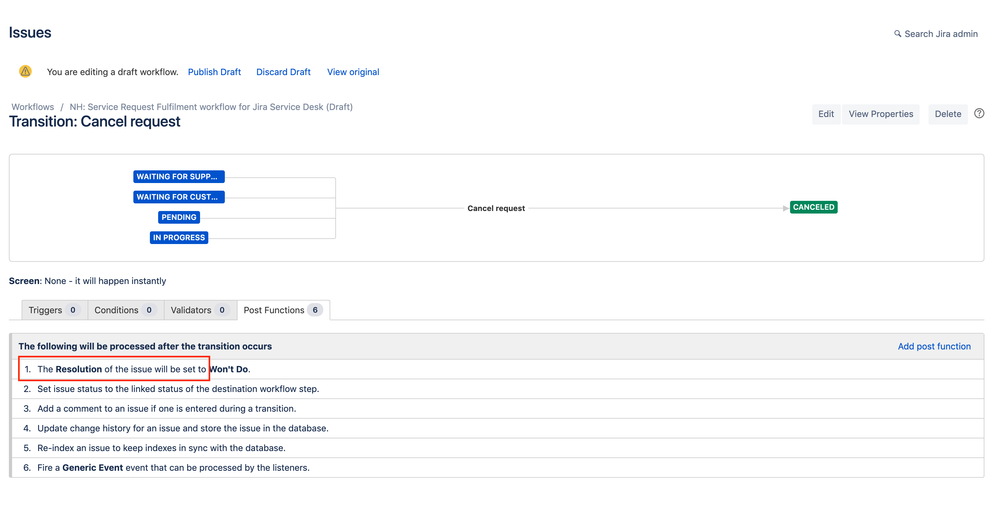Select the CANCELED status lozenge
Image resolution: width=999 pixels, height=509 pixels.
point(814,207)
